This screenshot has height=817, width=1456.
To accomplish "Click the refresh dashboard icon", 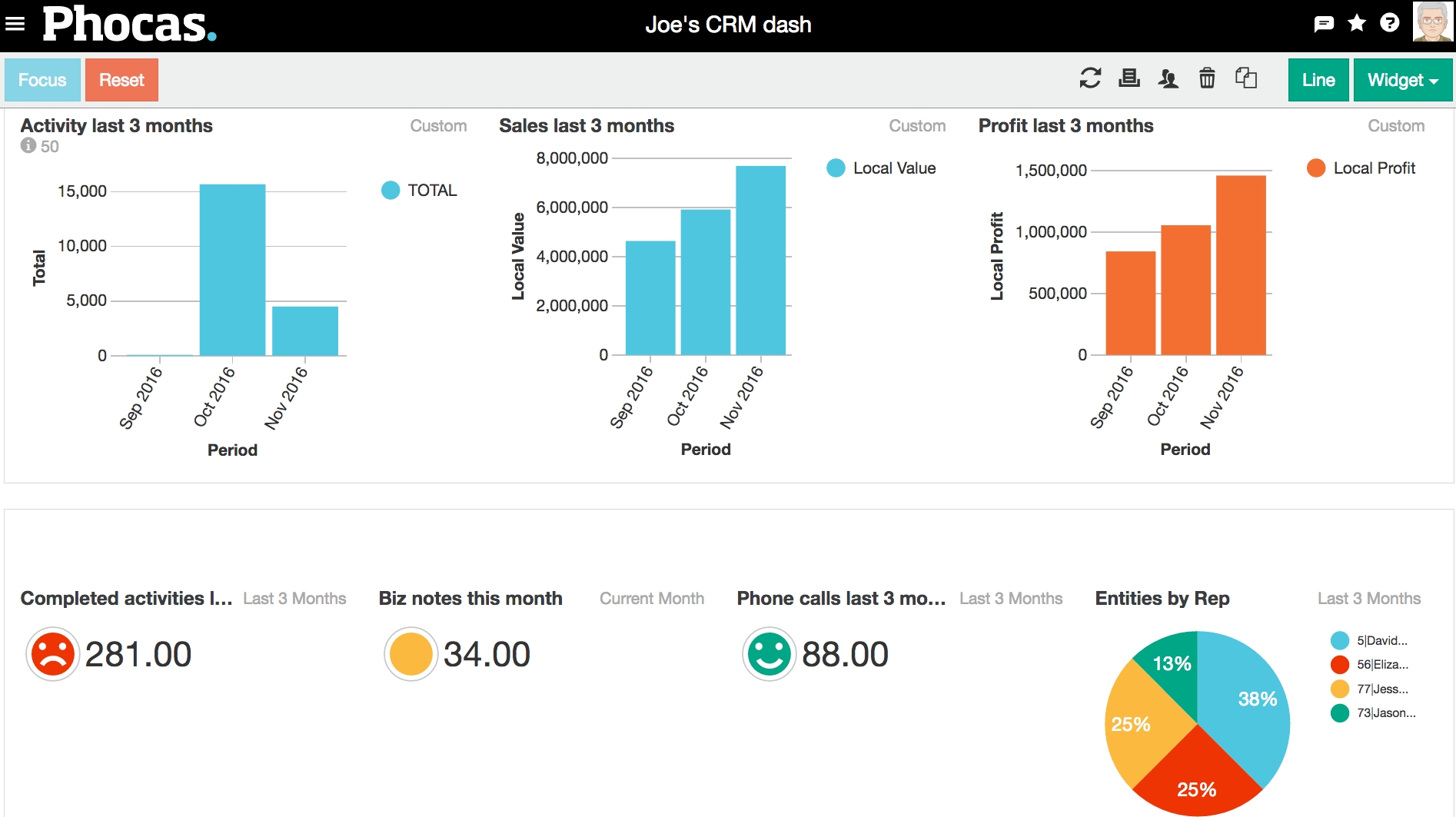I will click(x=1090, y=78).
